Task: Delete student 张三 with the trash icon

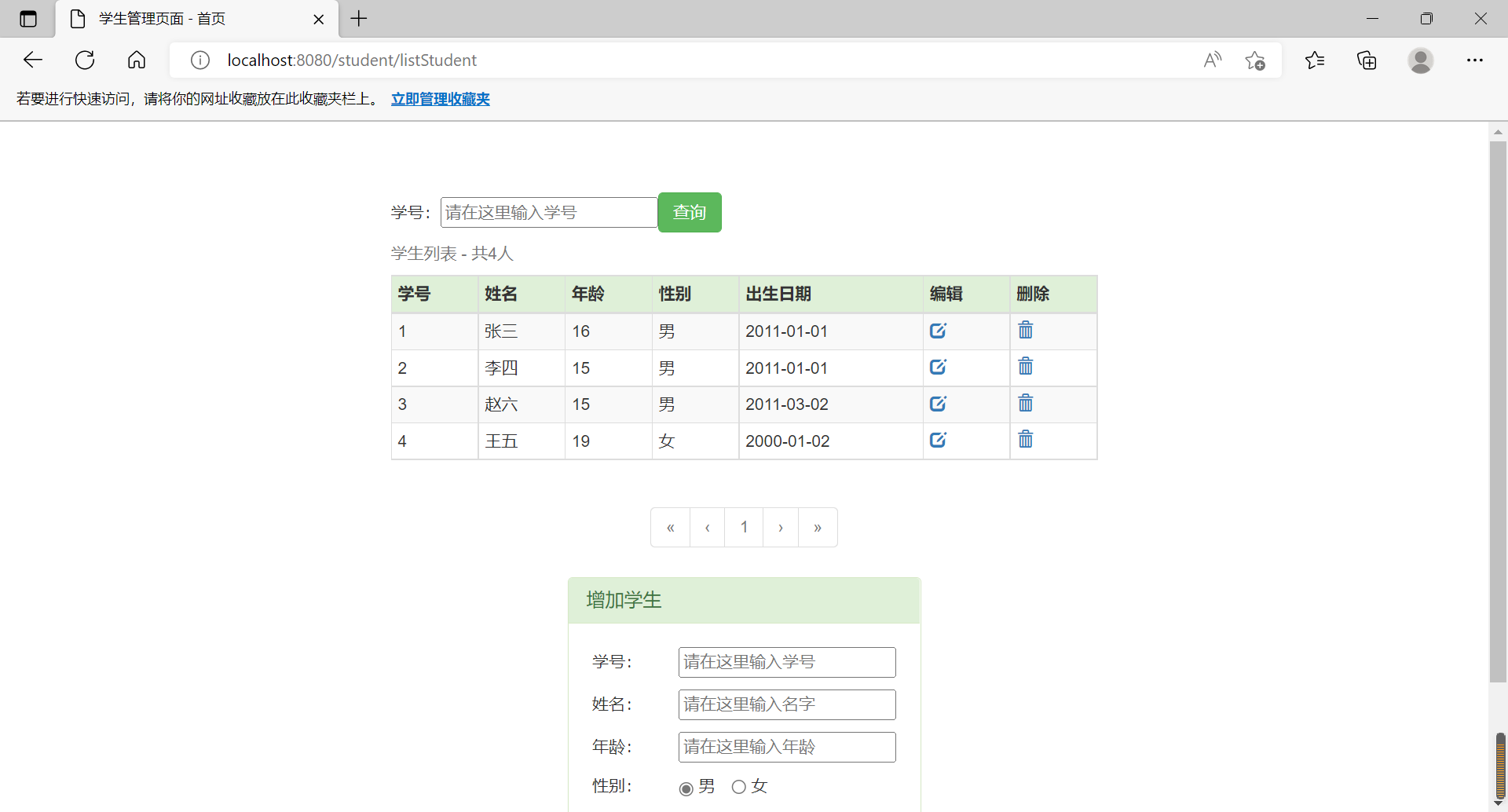Action: coord(1026,330)
